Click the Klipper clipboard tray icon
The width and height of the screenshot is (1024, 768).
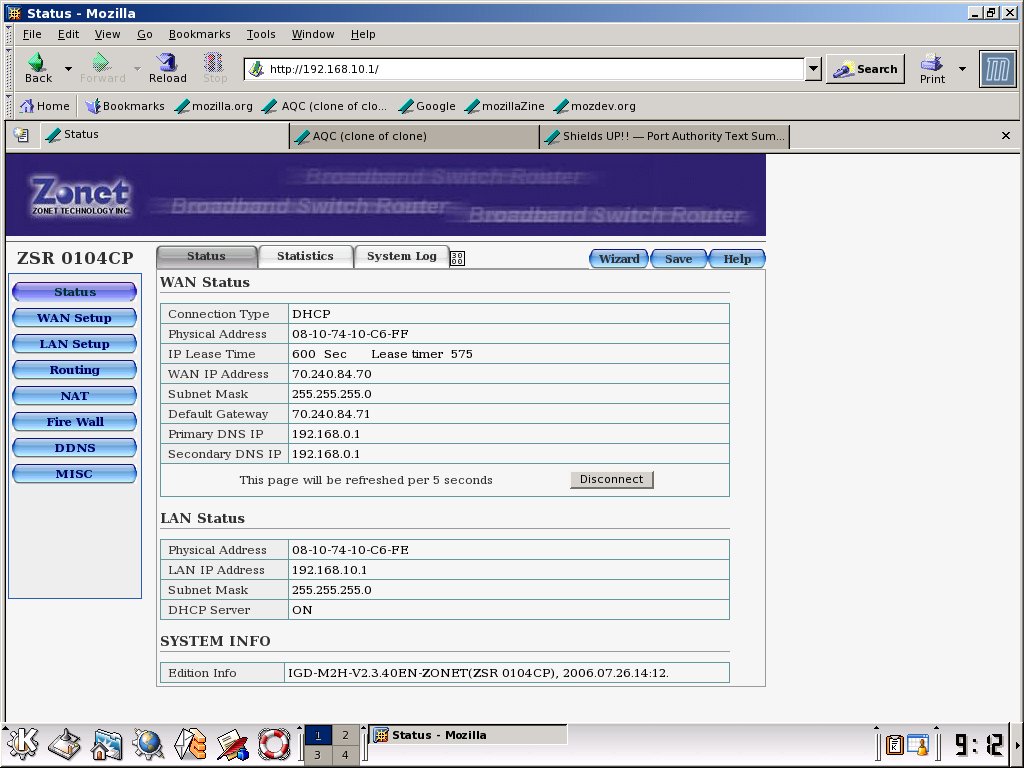tap(895, 744)
